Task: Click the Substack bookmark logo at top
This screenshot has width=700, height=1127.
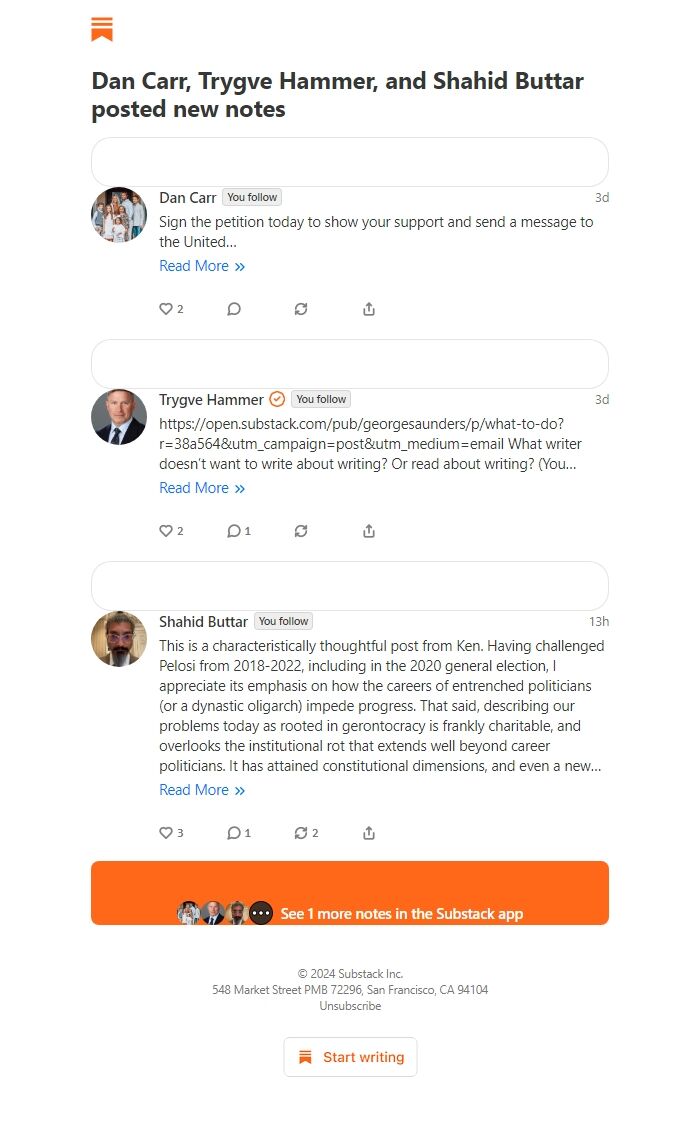Action: coord(102,29)
